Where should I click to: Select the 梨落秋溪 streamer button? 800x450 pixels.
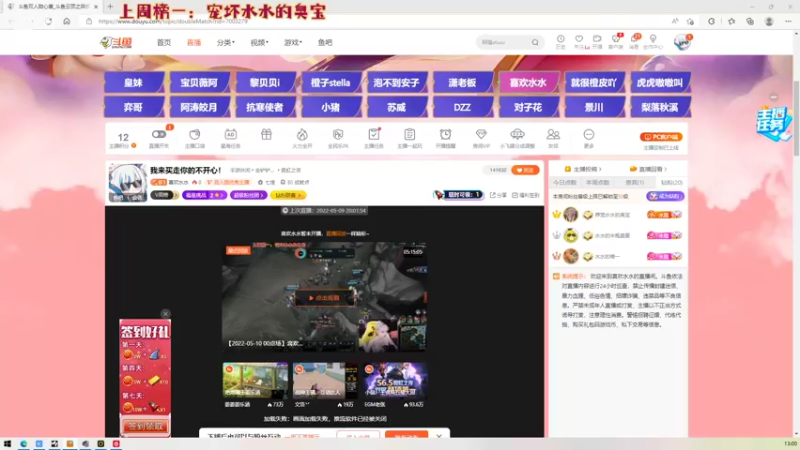(660, 107)
